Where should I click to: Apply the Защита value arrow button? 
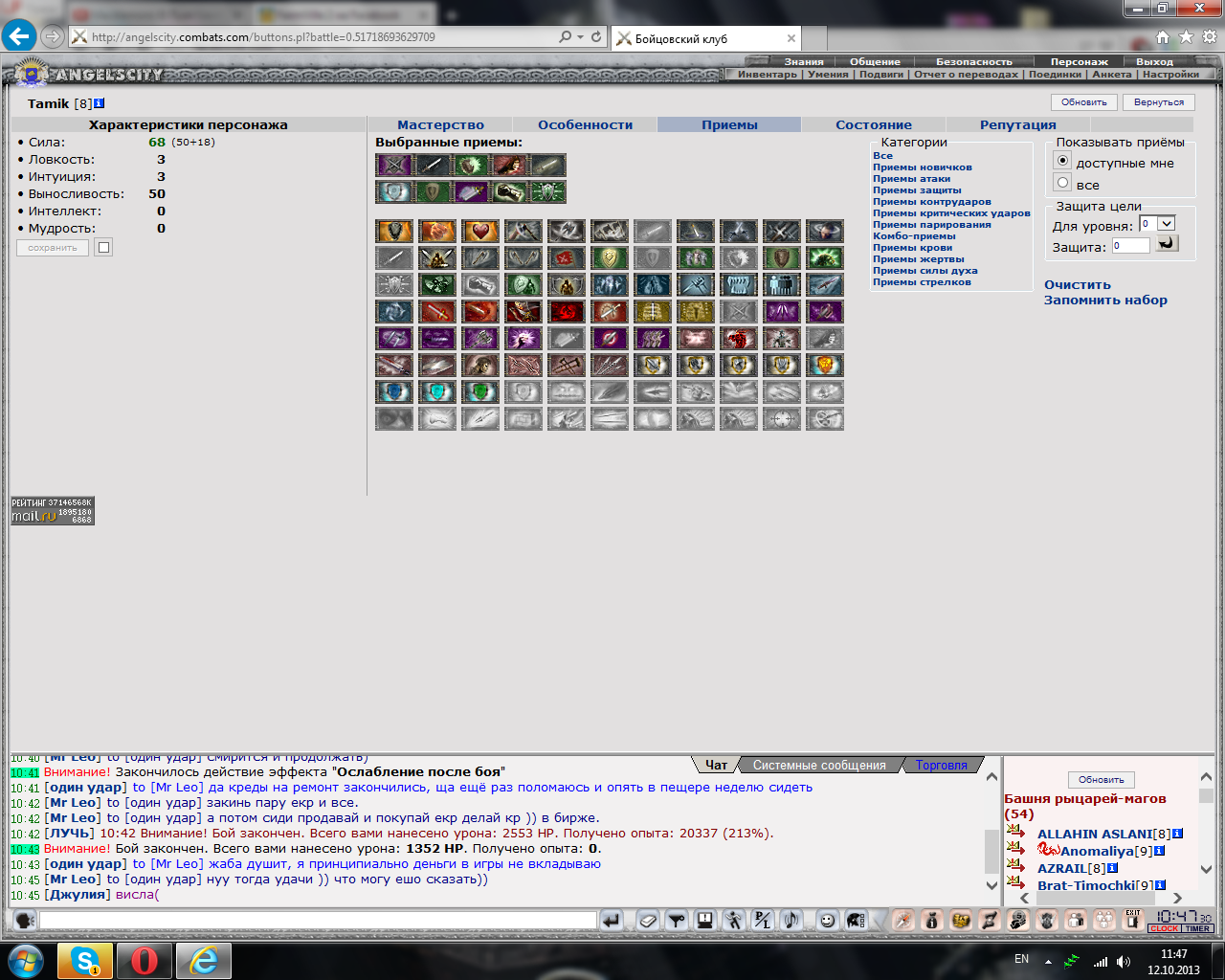tap(1167, 243)
